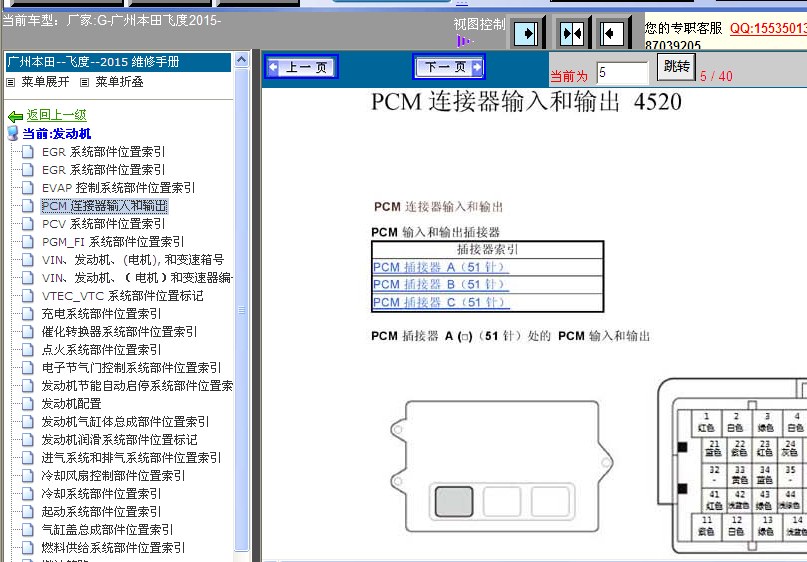Click page icon beside 催化转换器系统部件位置索引
The height and width of the screenshot is (562, 807).
(28, 332)
